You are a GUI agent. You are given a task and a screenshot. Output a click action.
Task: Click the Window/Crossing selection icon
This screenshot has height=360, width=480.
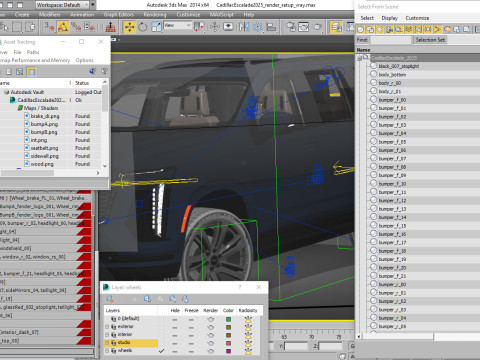point(30,27)
